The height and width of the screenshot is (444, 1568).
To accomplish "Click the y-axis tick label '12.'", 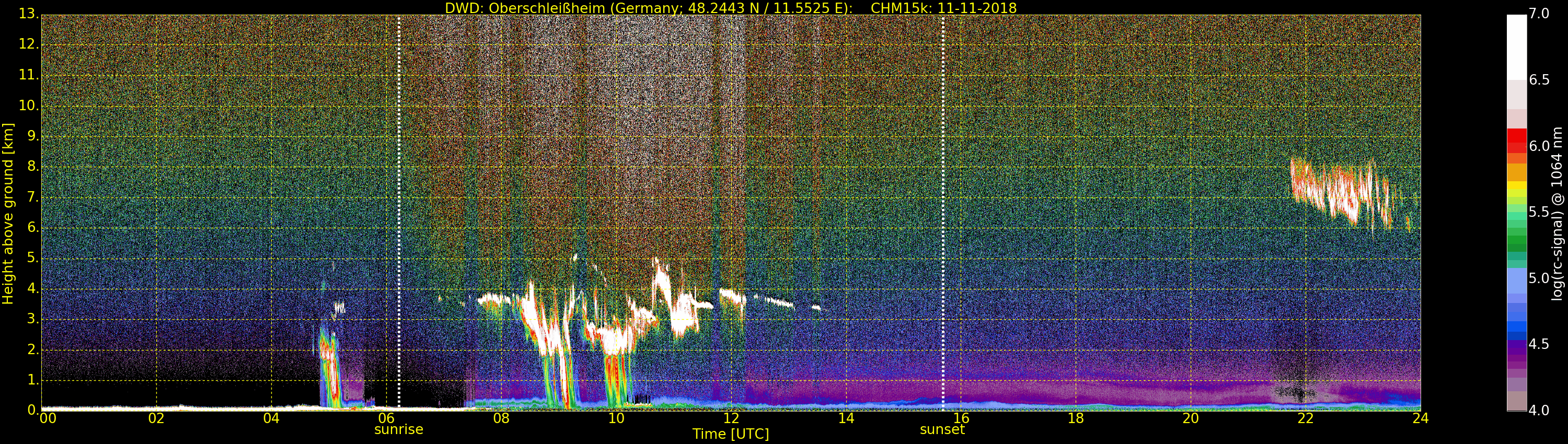I will (29, 44).
